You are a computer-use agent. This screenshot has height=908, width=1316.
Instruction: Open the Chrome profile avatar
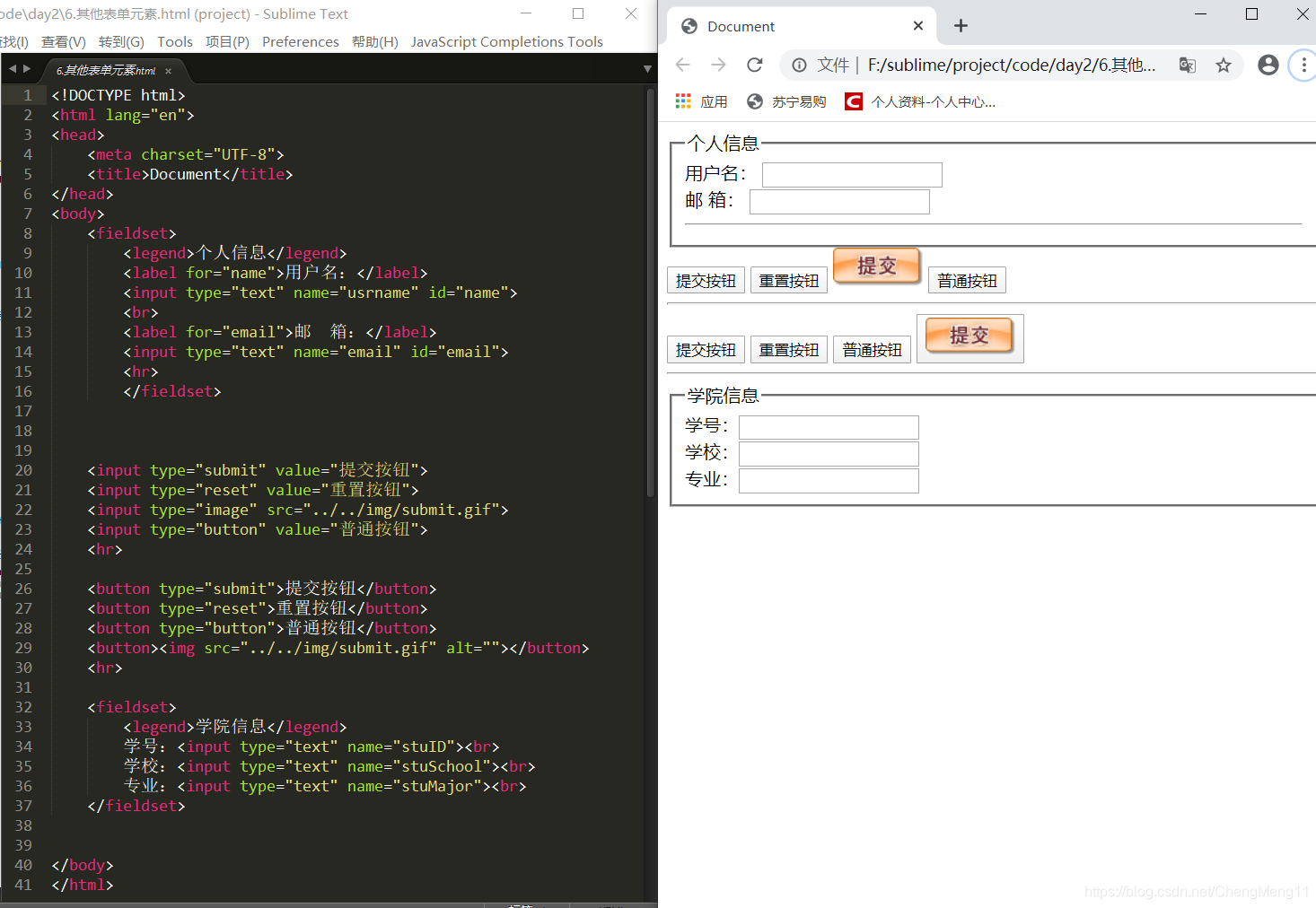click(x=1268, y=65)
